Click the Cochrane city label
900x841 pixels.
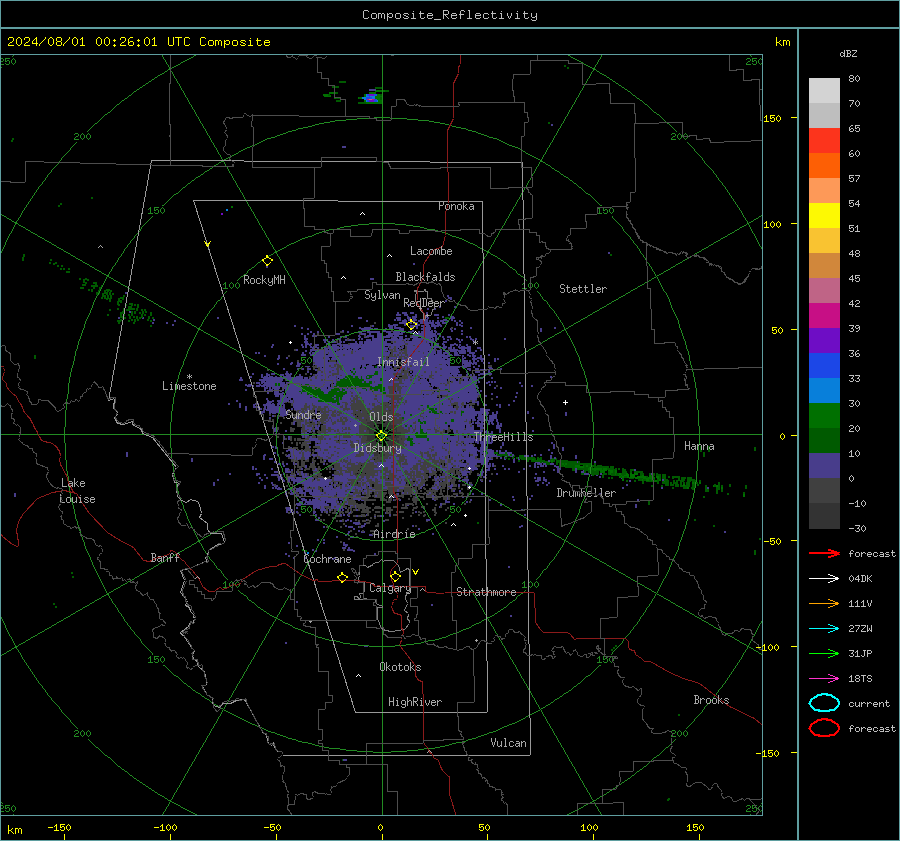pos(327,559)
